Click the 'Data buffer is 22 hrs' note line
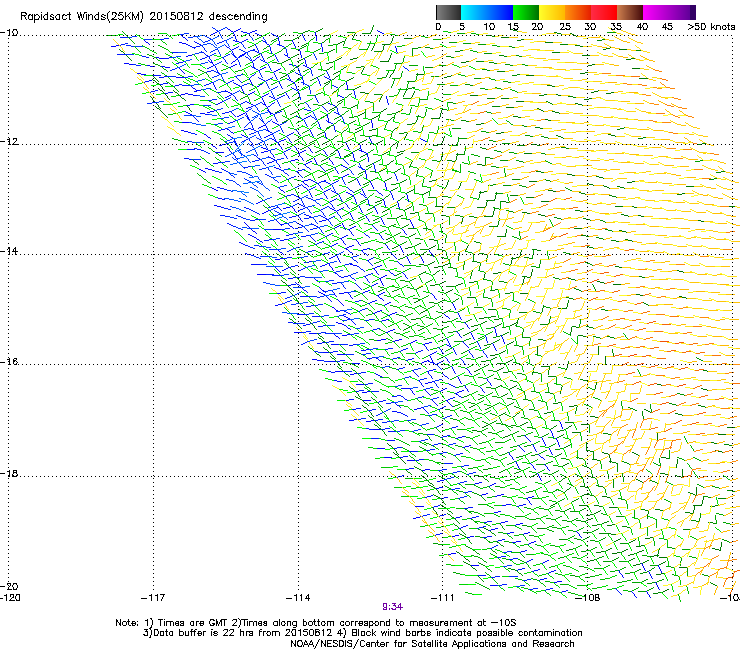Image resolution: width=740 pixels, height=650 pixels. coord(362,633)
